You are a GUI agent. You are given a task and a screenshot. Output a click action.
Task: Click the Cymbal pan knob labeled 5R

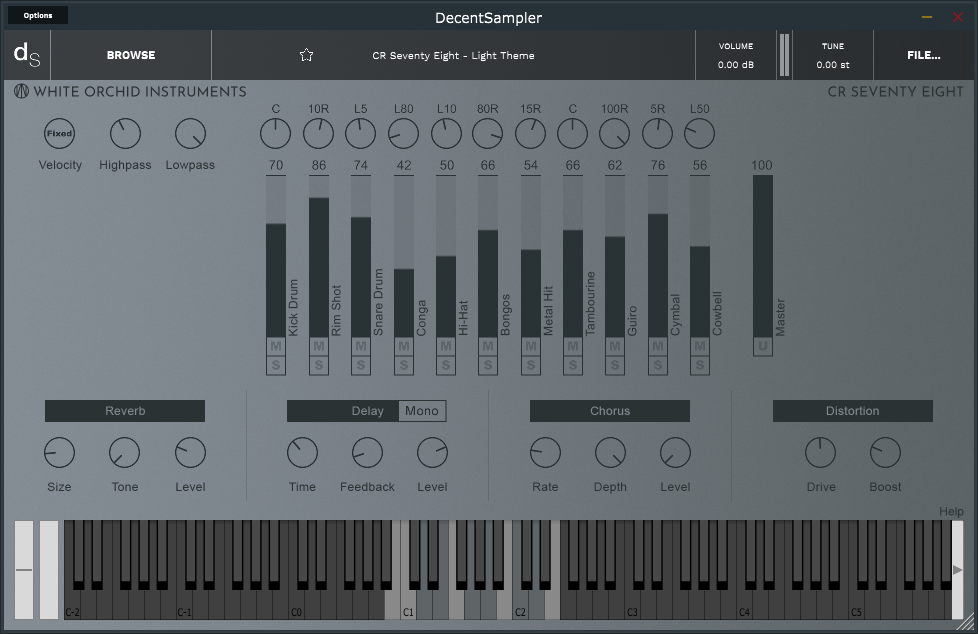tap(657, 134)
